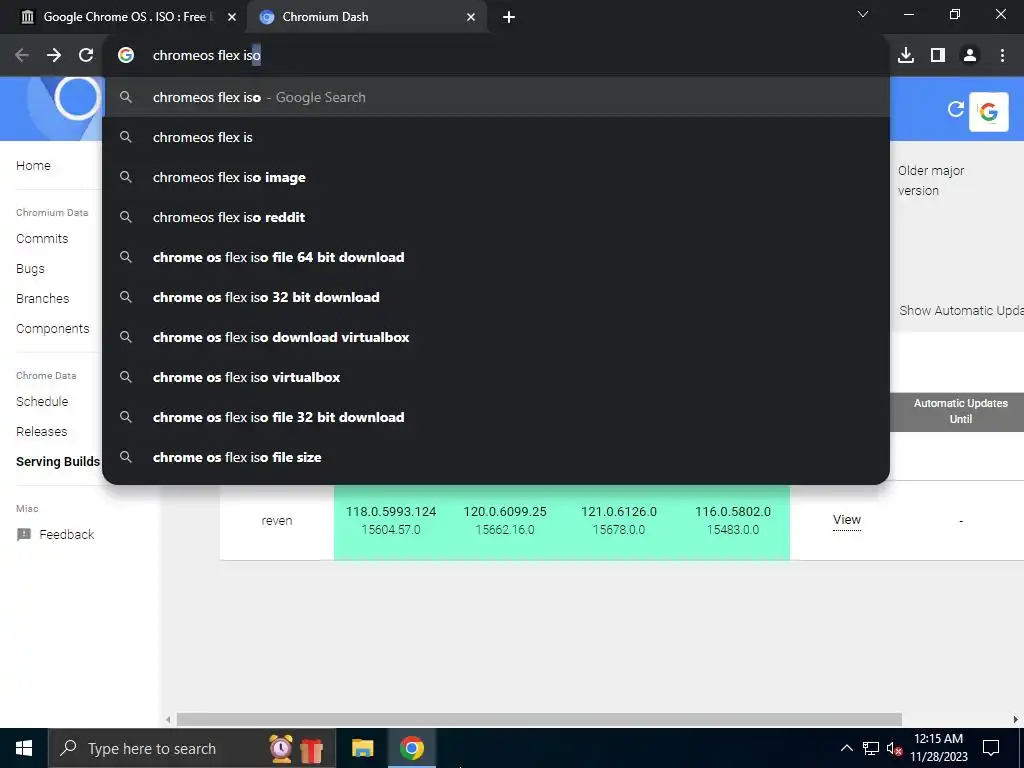Toggle the side panel icon
1024x768 pixels.
click(x=938, y=56)
